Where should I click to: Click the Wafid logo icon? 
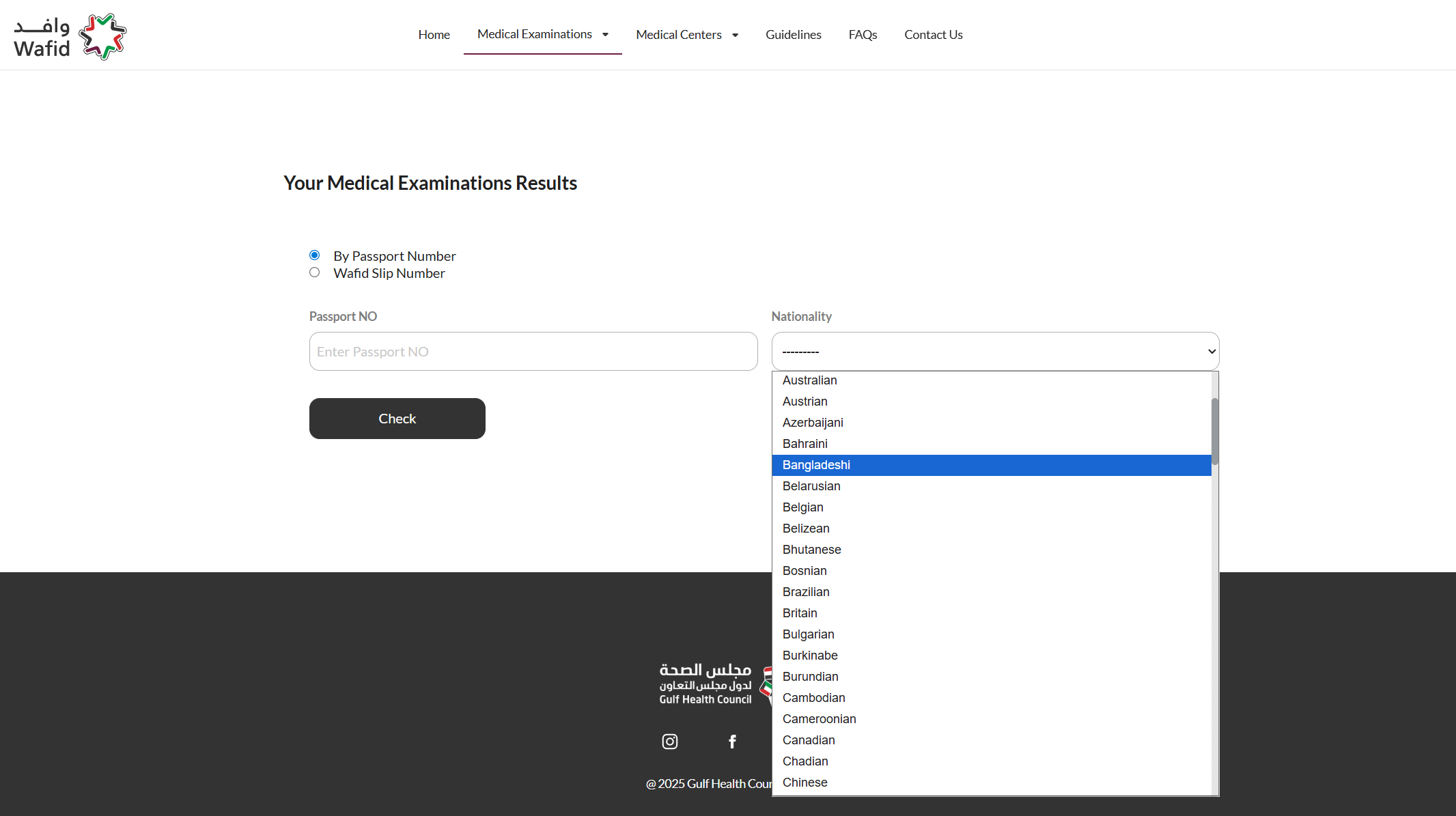point(102,37)
